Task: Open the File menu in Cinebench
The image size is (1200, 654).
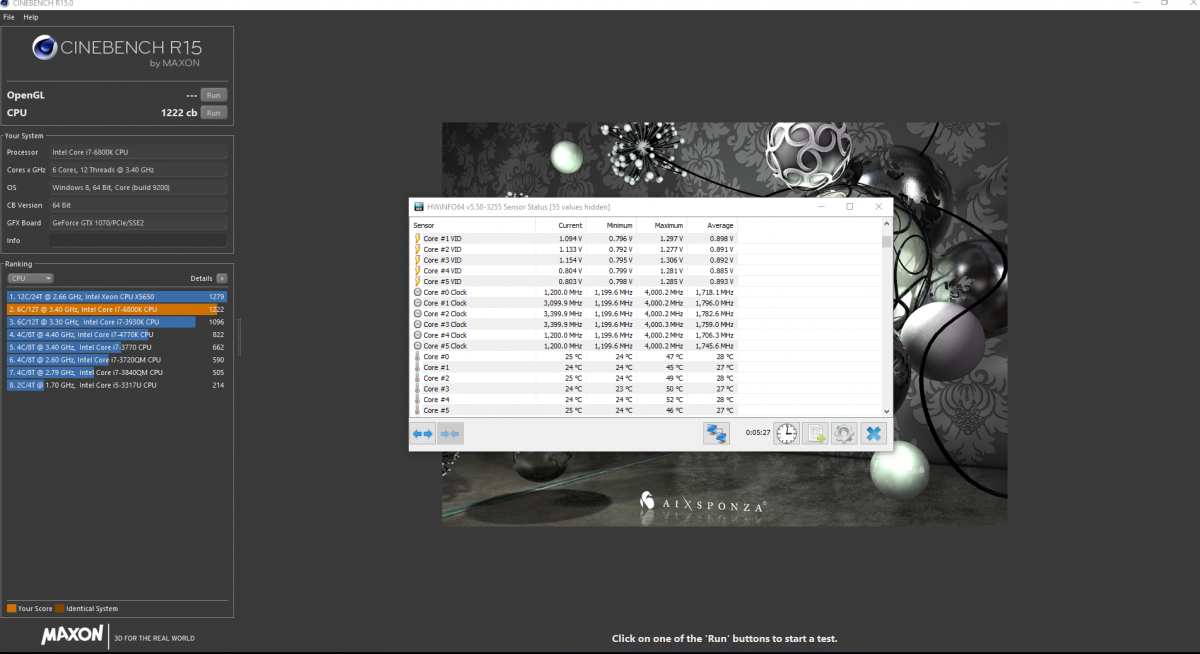Action: pos(9,17)
